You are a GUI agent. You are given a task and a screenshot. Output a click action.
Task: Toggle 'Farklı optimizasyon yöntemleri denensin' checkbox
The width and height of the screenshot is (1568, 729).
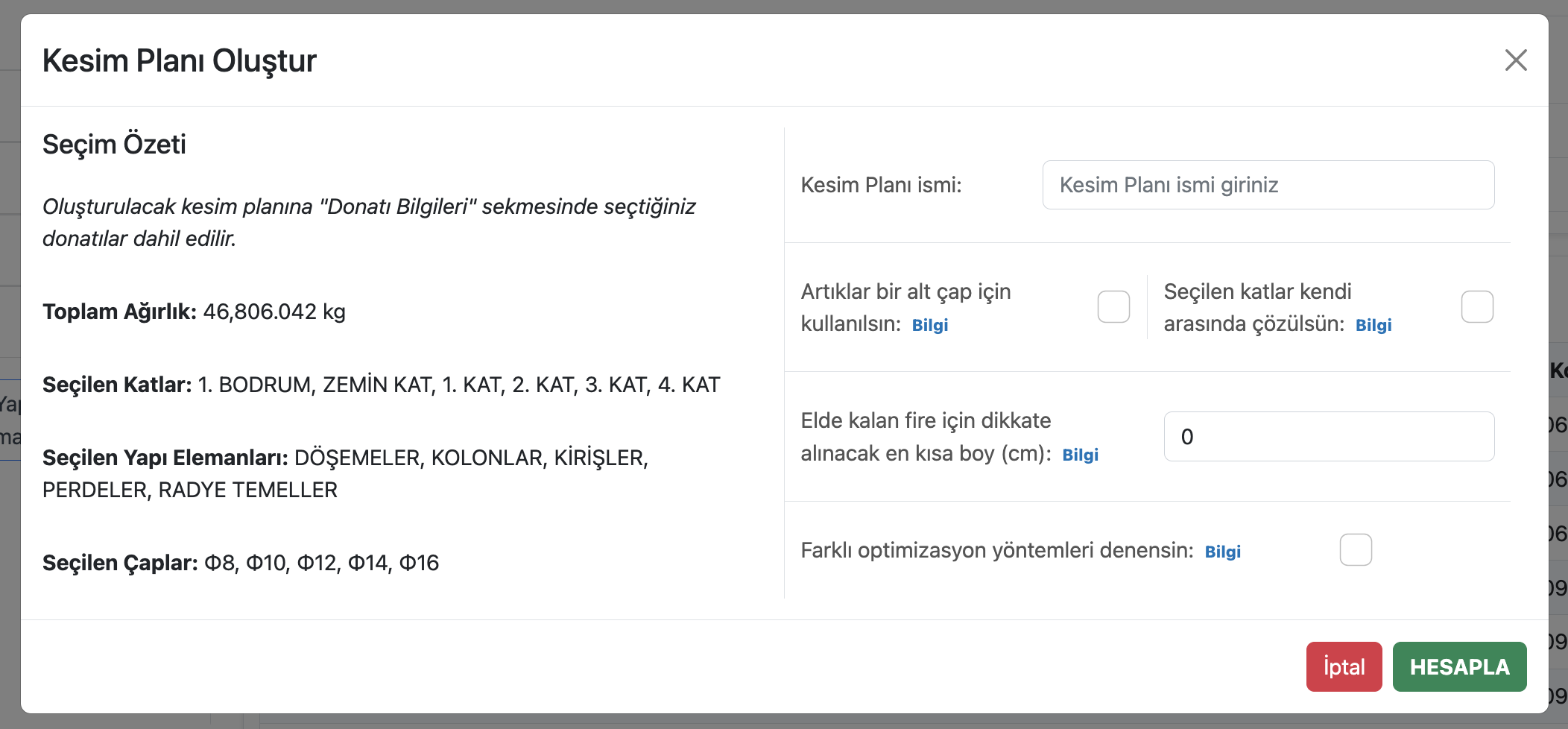[1355, 550]
